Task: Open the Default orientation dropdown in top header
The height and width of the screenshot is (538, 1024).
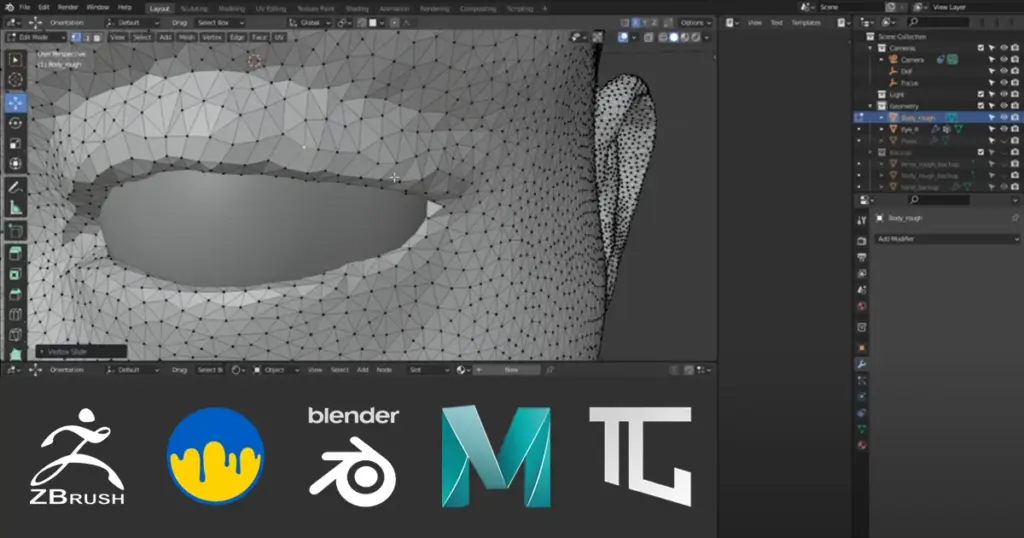Action: (x=134, y=22)
